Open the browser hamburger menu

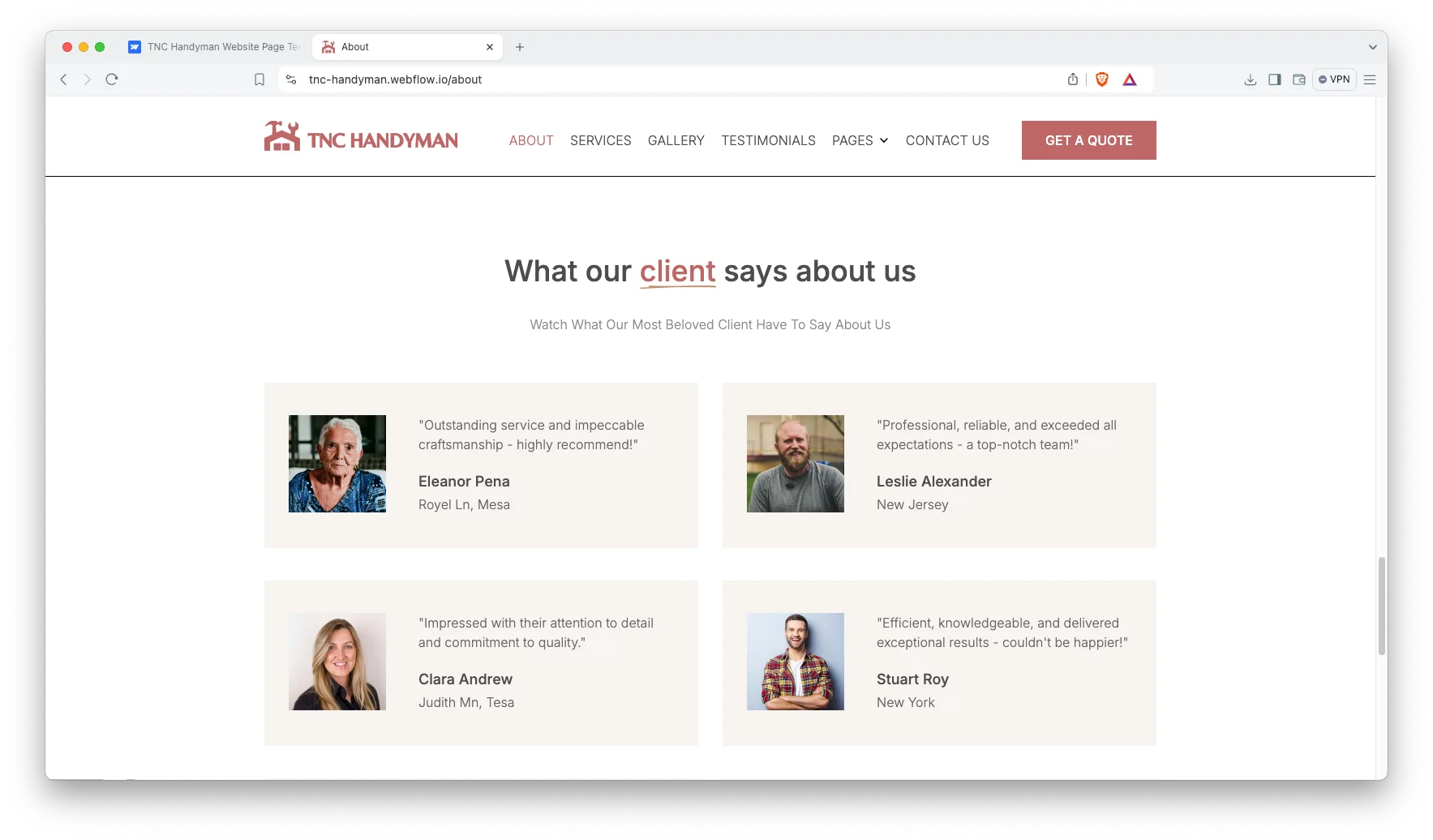(1370, 79)
